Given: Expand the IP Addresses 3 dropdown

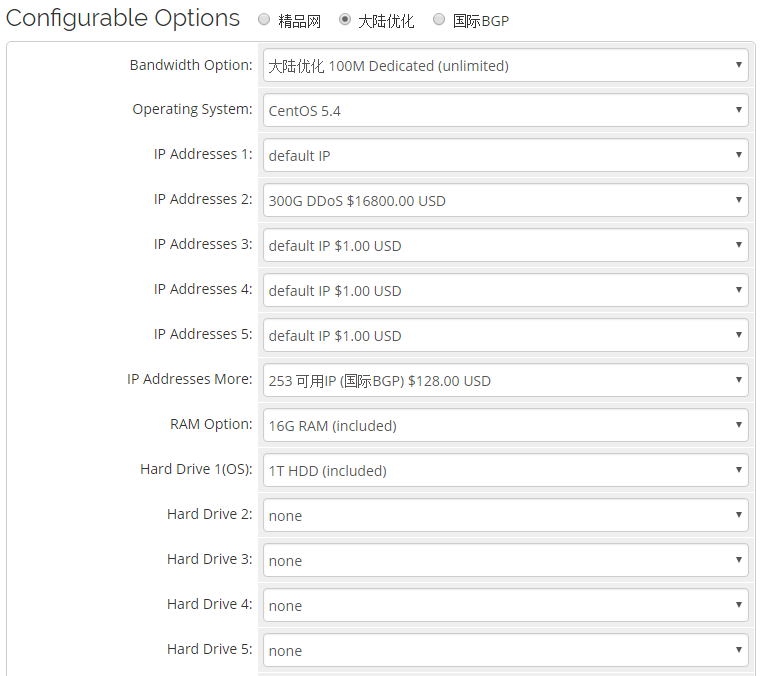Looking at the screenshot, I should 505,246.
